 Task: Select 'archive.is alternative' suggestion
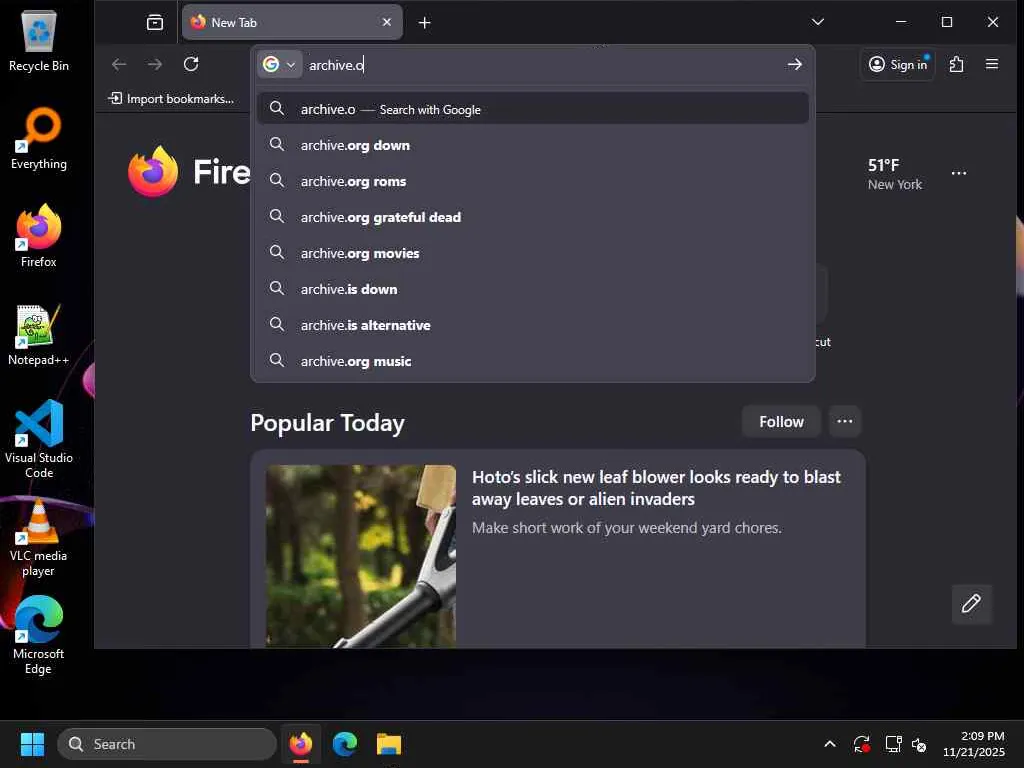point(532,325)
